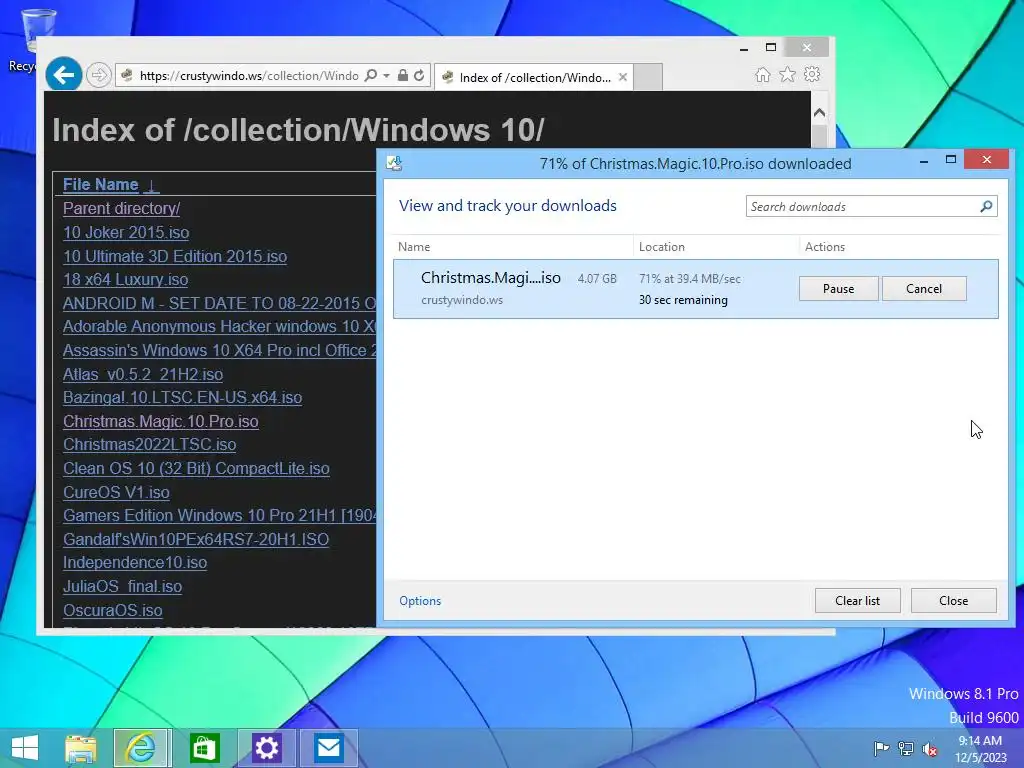Pause the Christmas.Magic.10.Pro.iso download

pyautogui.click(x=839, y=289)
